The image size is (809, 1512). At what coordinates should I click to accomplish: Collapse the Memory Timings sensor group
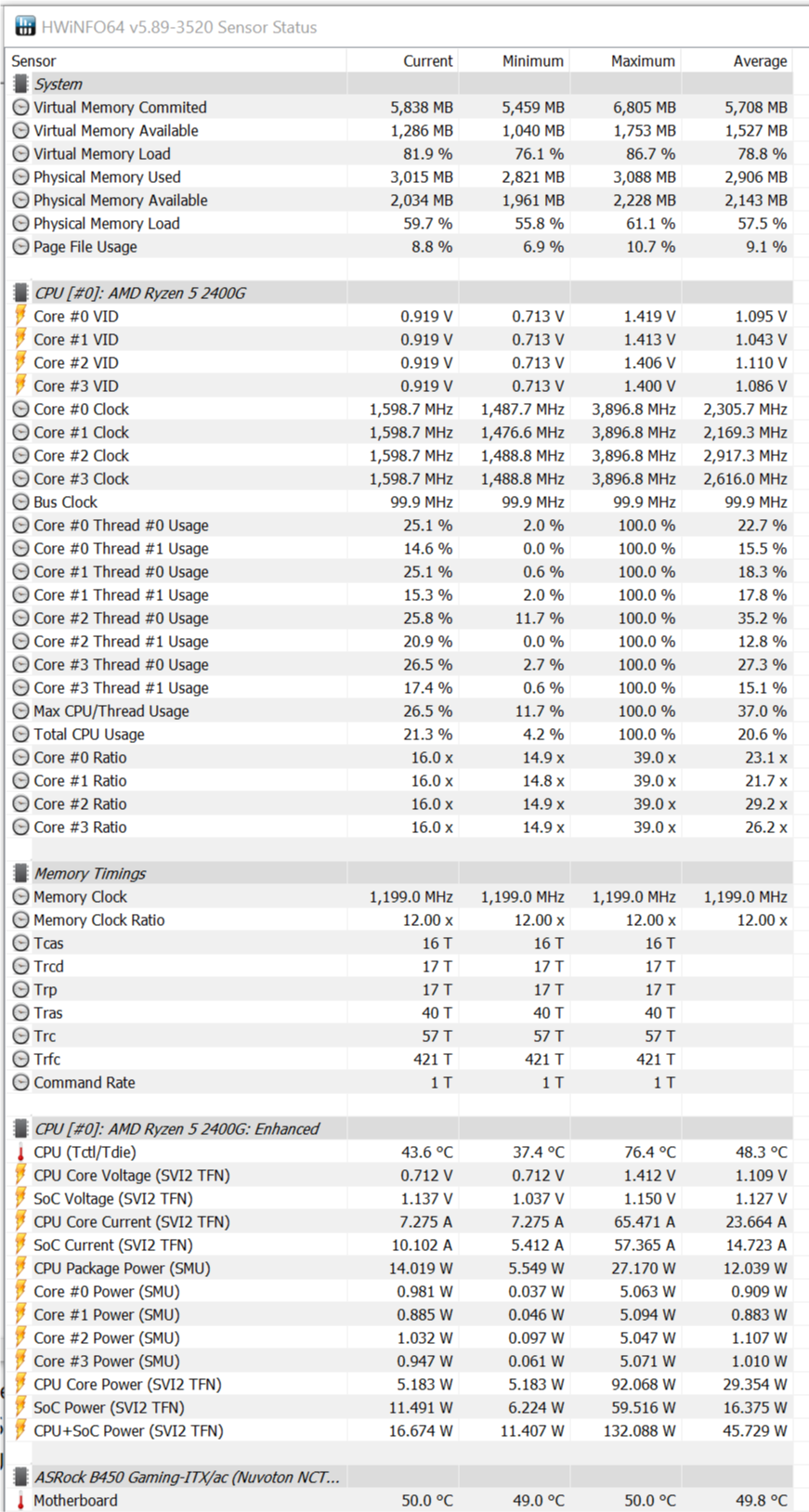pyautogui.click(x=90, y=873)
